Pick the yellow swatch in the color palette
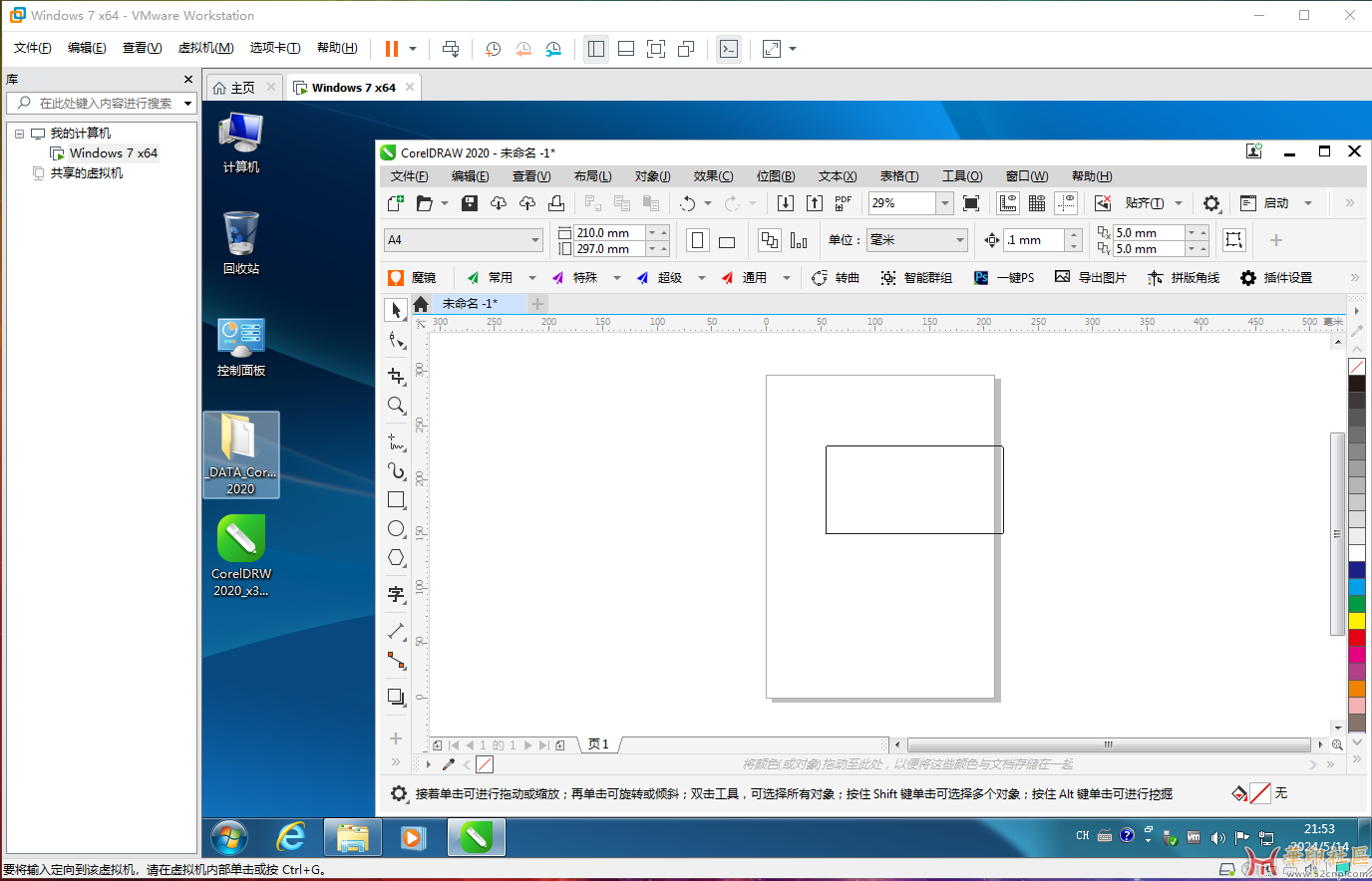1372x881 pixels. coord(1357,620)
